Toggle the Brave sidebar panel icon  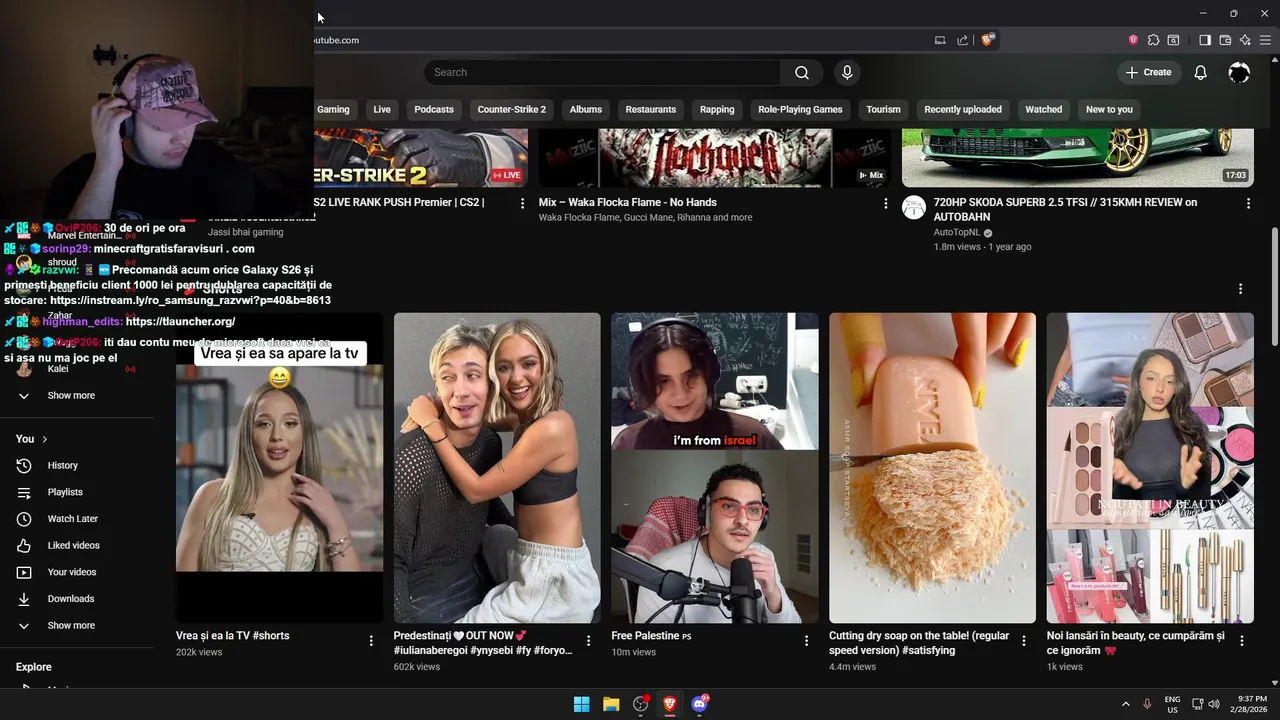coord(1205,40)
